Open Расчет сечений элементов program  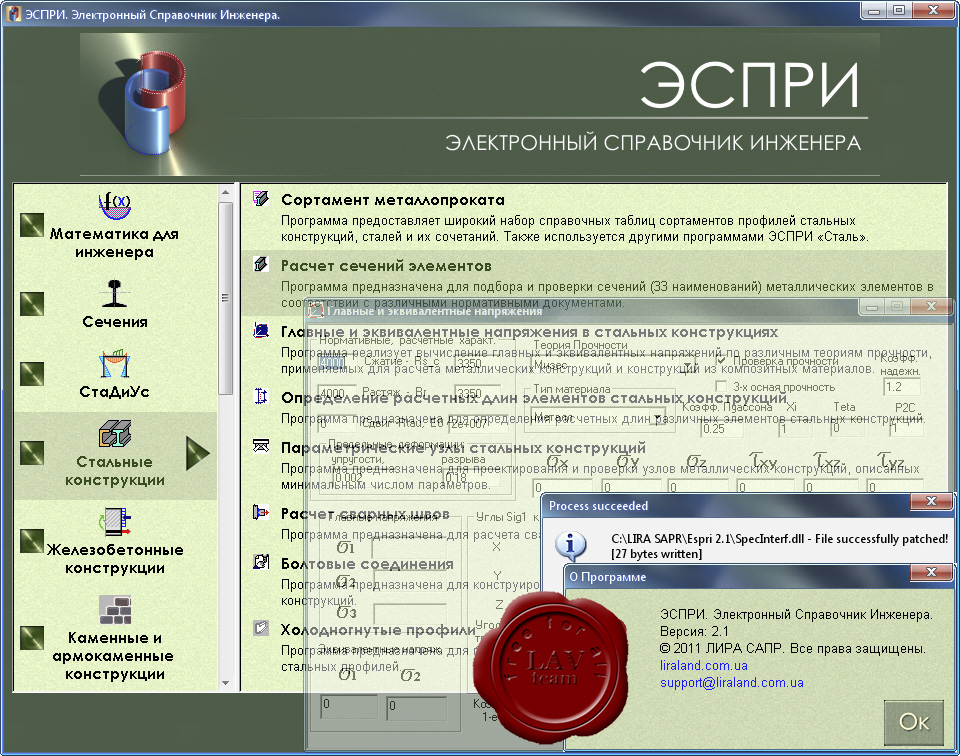(386, 266)
